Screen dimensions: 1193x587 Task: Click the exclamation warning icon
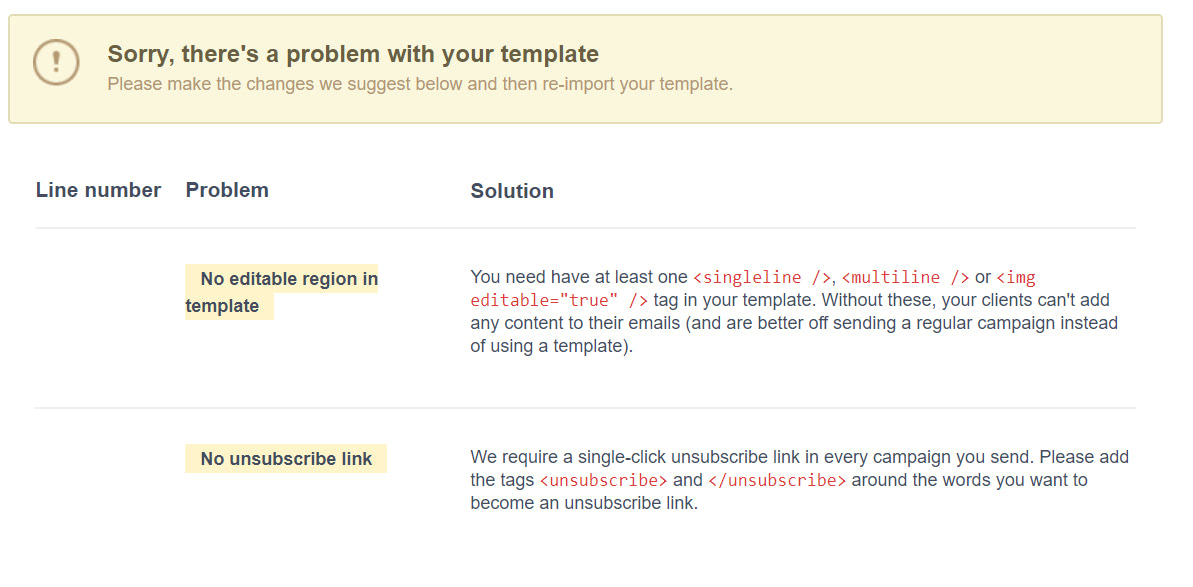point(56,62)
